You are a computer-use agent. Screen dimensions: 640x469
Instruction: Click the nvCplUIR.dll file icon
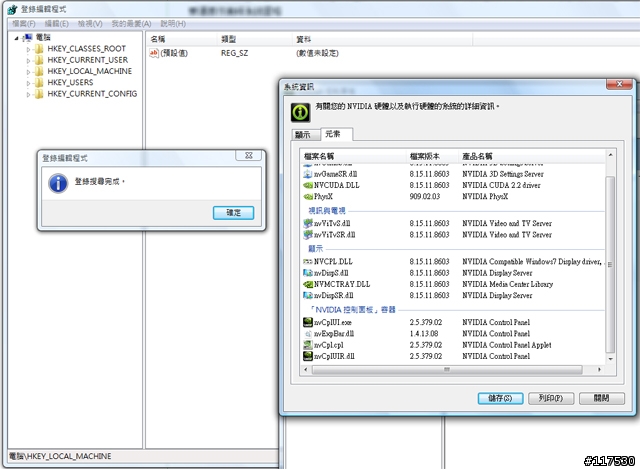(x=308, y=356)
